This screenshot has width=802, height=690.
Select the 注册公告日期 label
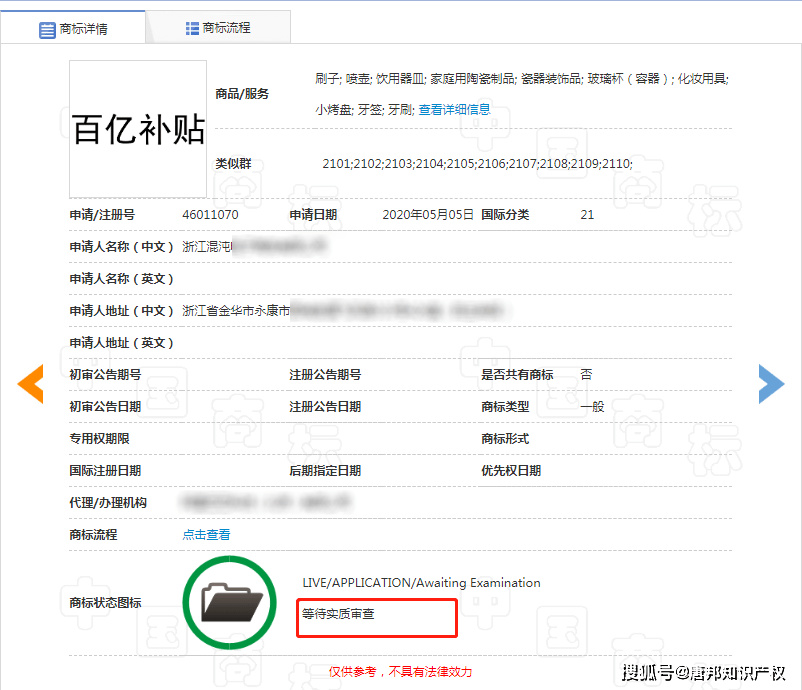[x=325, y=407]
